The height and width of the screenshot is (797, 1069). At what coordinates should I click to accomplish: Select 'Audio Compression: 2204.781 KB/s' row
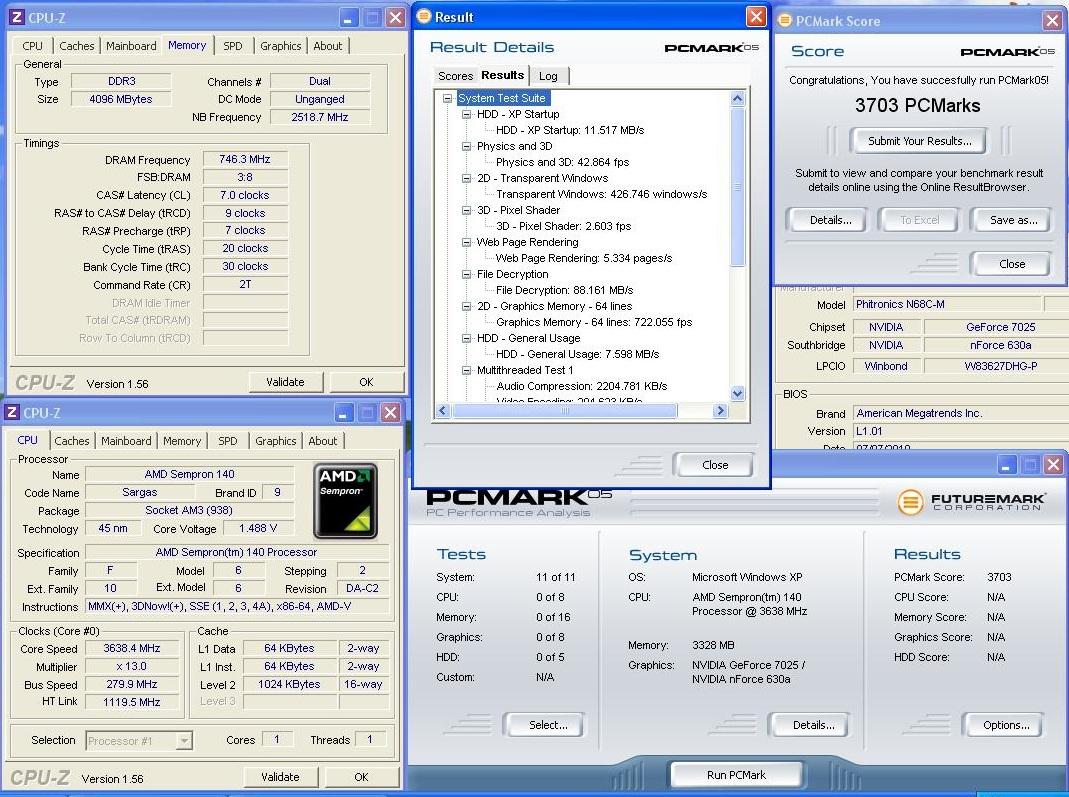coord(582,387)
